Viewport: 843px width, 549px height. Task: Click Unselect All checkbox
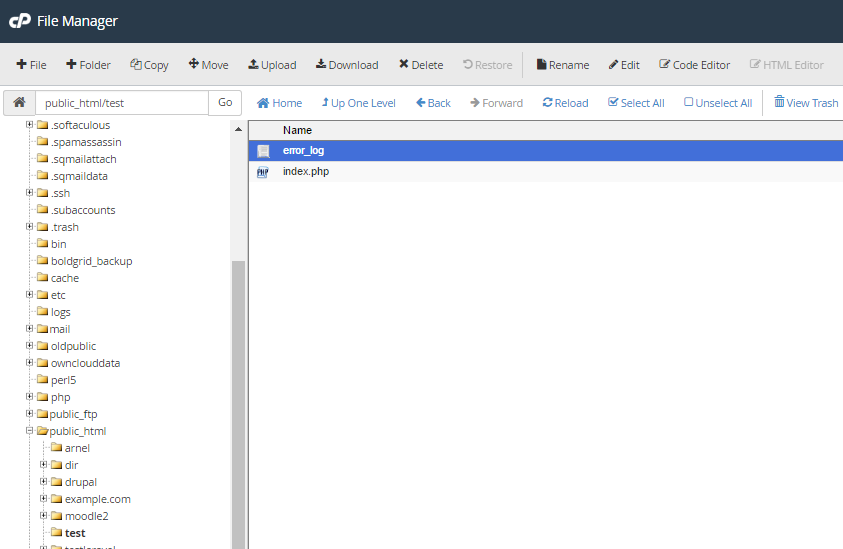coord(718,103)
